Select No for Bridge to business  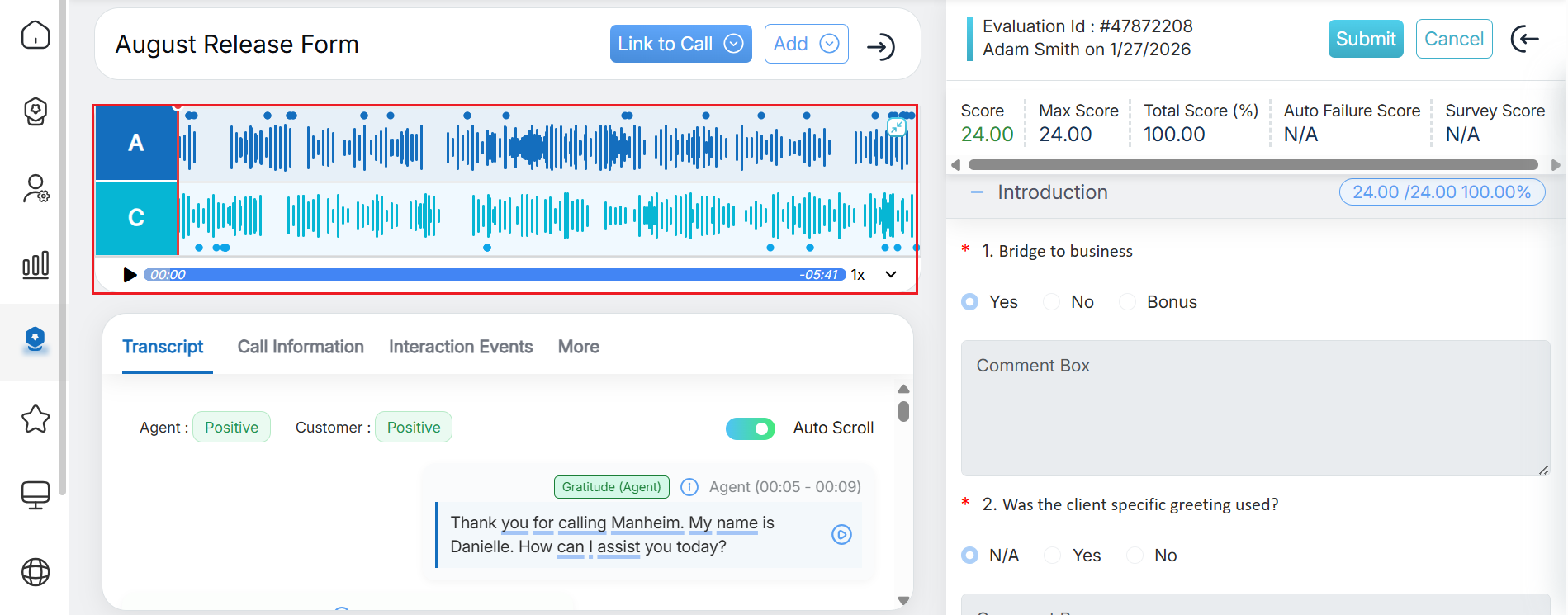1052,302
